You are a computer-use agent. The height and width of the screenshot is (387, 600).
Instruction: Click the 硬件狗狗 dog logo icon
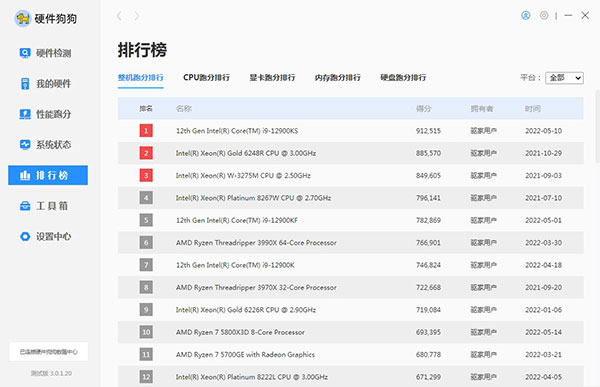point(23,18)
